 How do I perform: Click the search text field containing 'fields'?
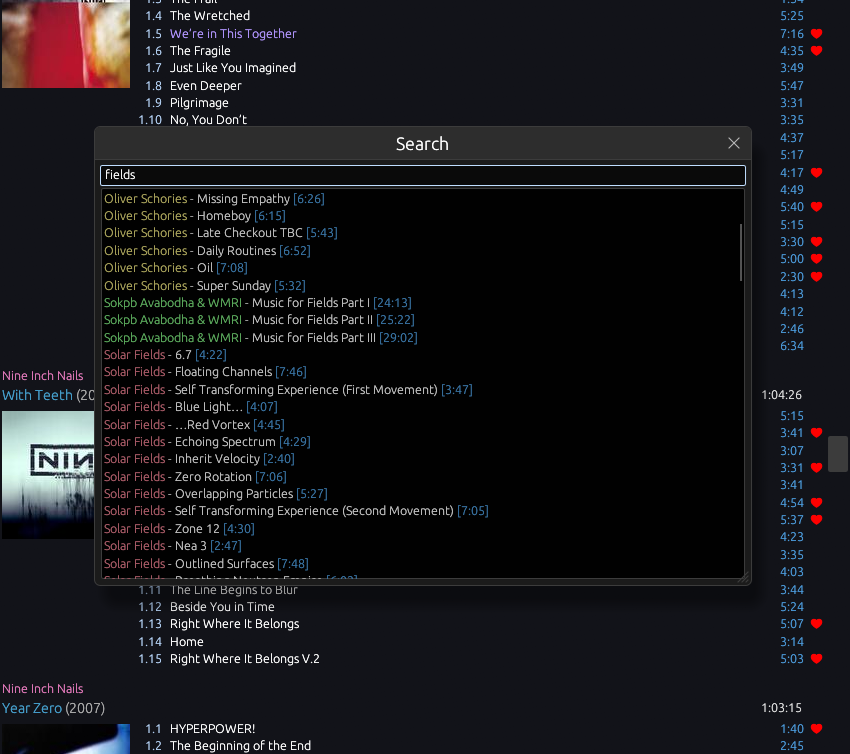click(422, 175)
